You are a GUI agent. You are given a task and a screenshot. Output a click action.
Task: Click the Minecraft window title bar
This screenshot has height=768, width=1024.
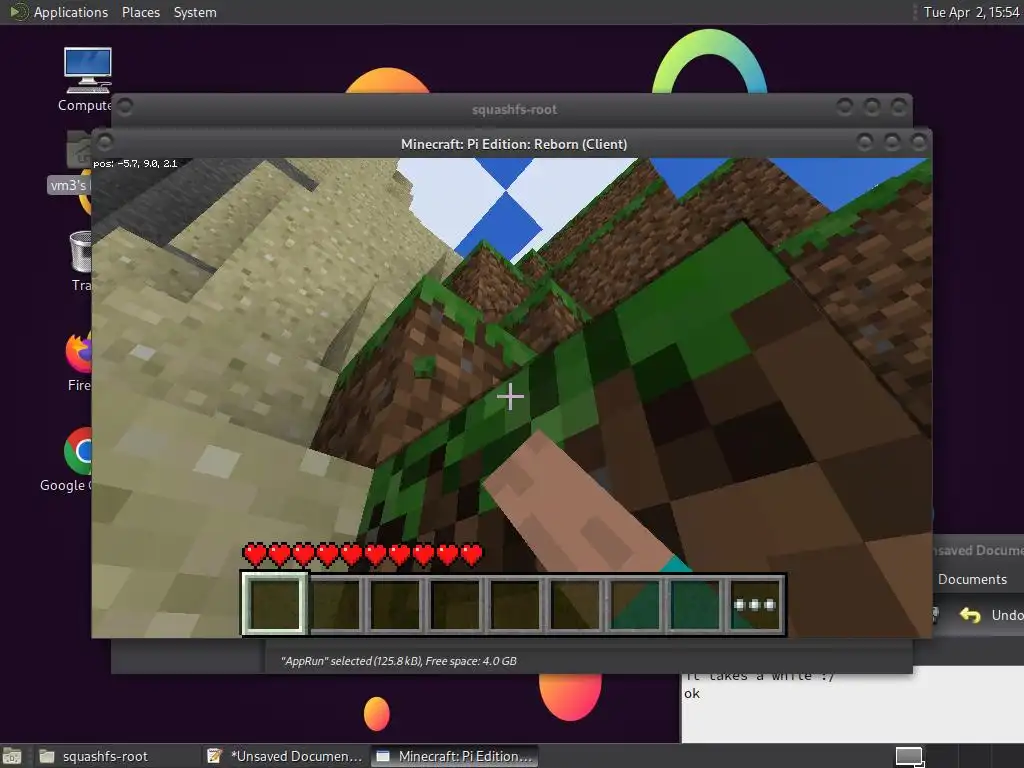tap(513, 144)
